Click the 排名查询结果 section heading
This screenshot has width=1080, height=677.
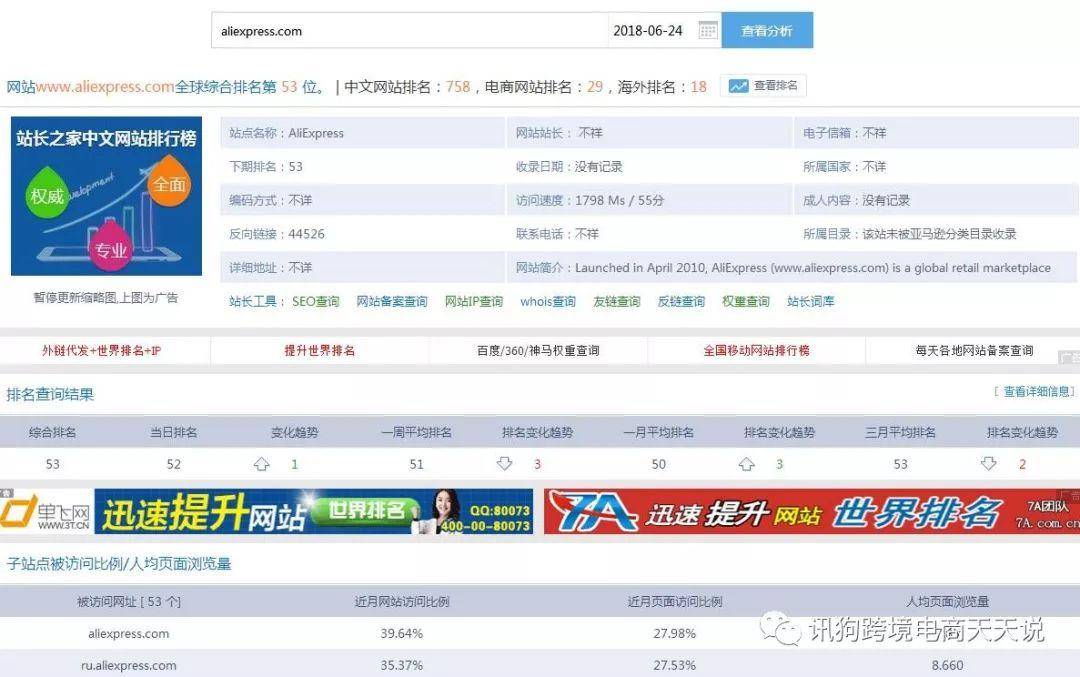point(50,395)
